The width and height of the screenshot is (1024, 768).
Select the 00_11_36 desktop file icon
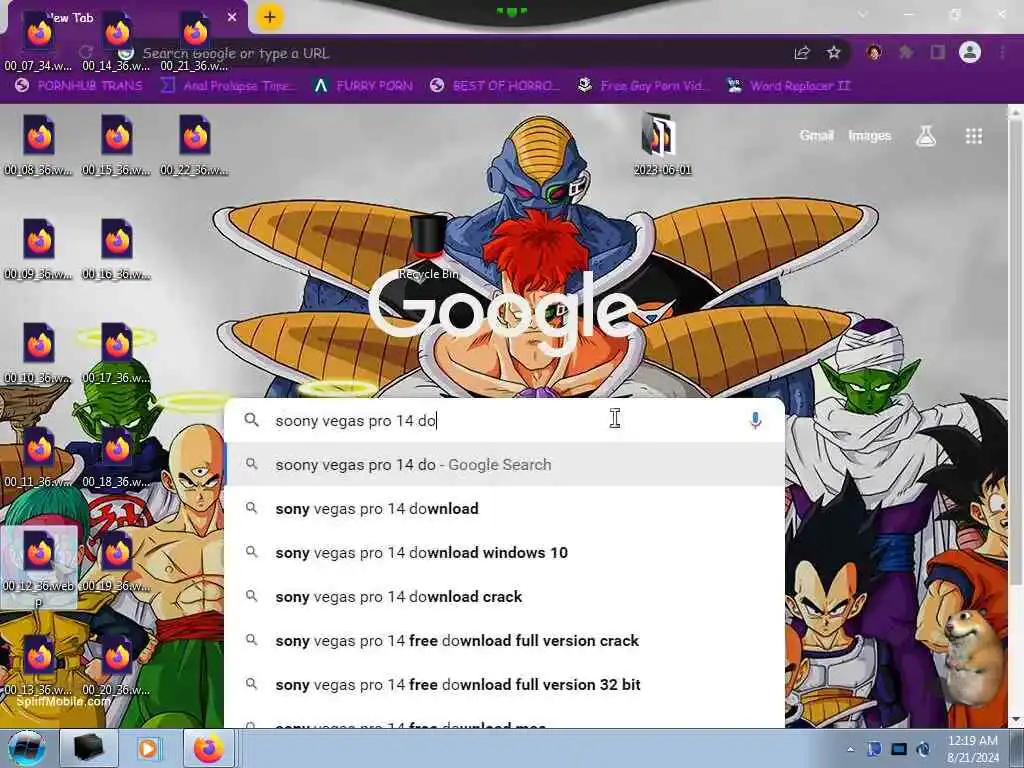(x=39, y=456)
